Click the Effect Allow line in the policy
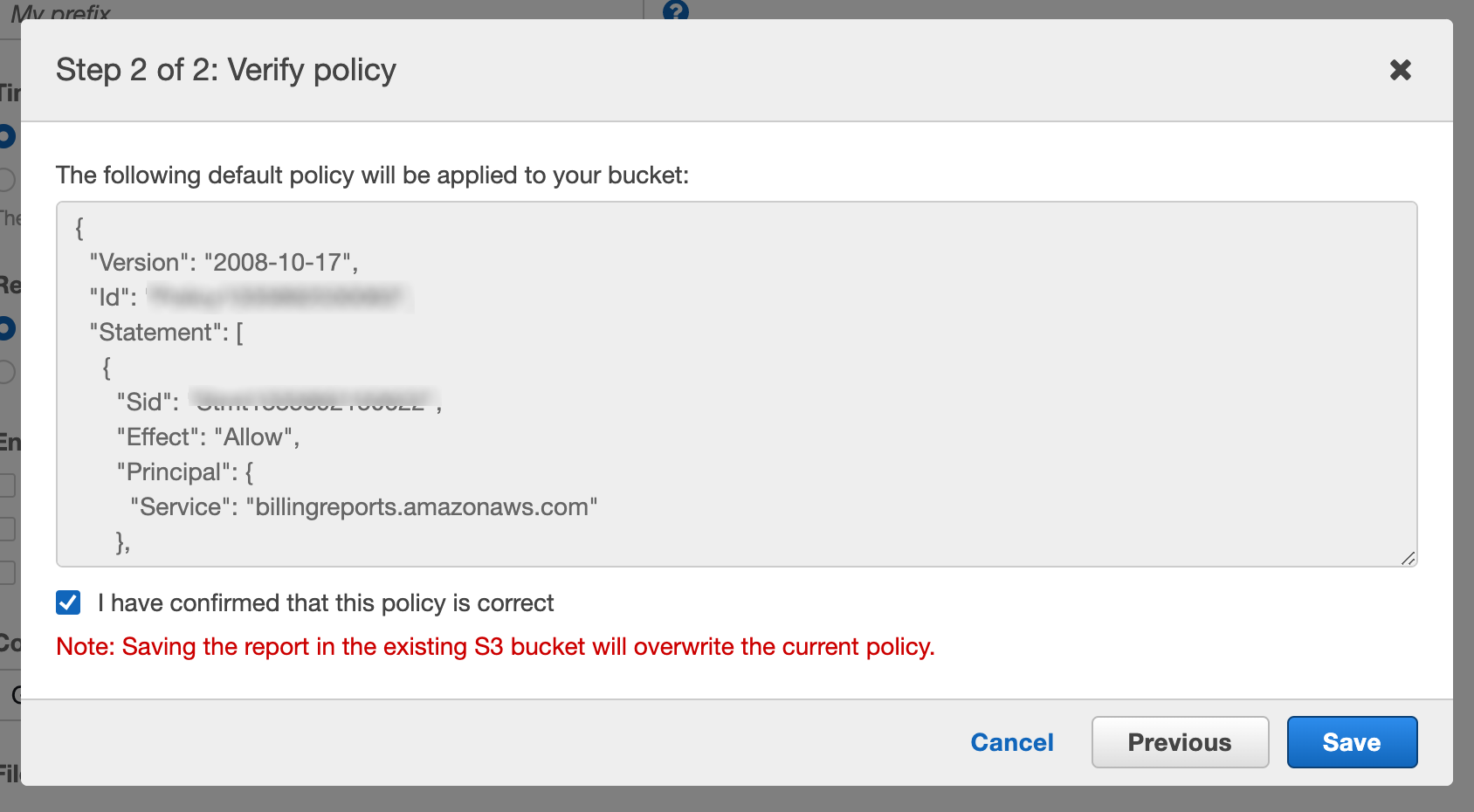The height and width of the screenshot is (812, 1474). tap(208, 437)
